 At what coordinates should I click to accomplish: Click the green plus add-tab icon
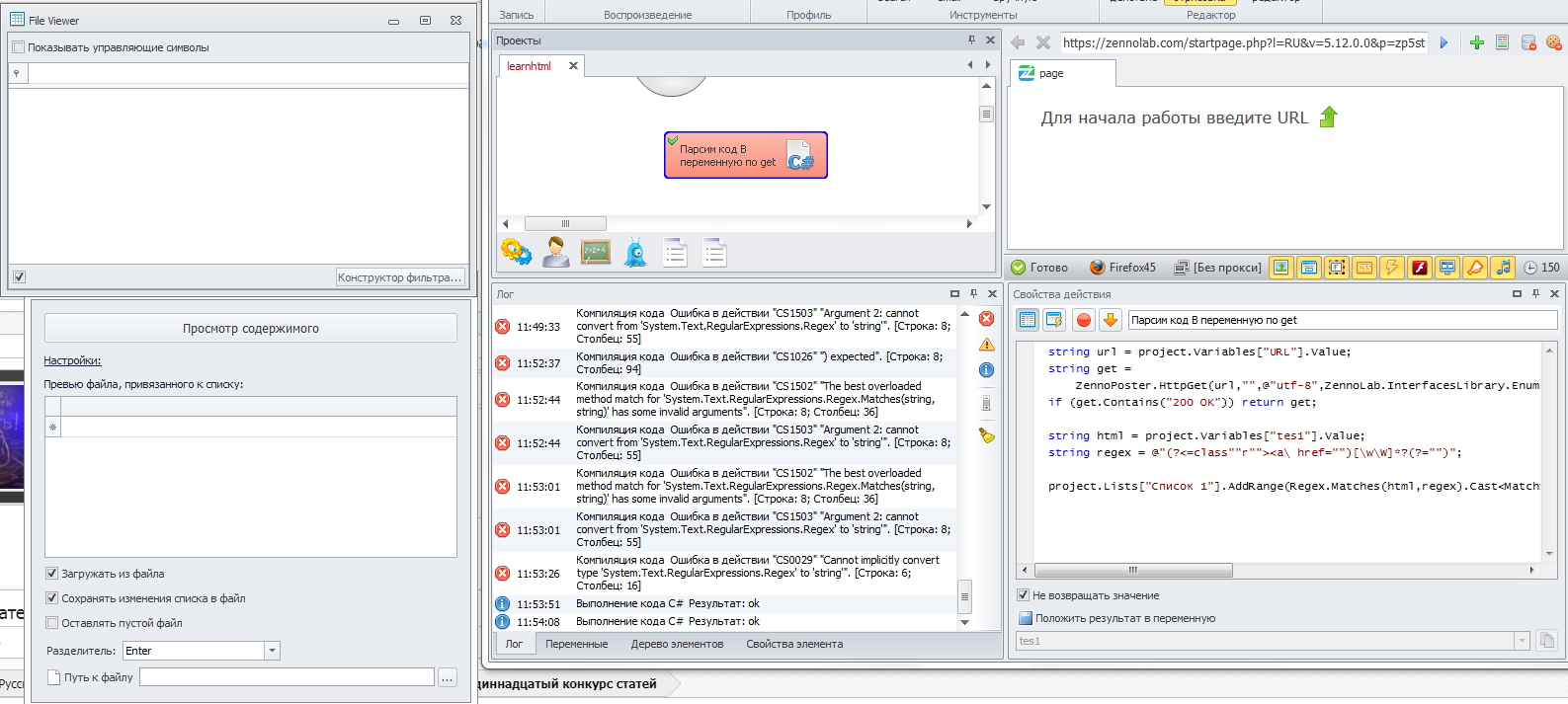tap(1477, 42)
